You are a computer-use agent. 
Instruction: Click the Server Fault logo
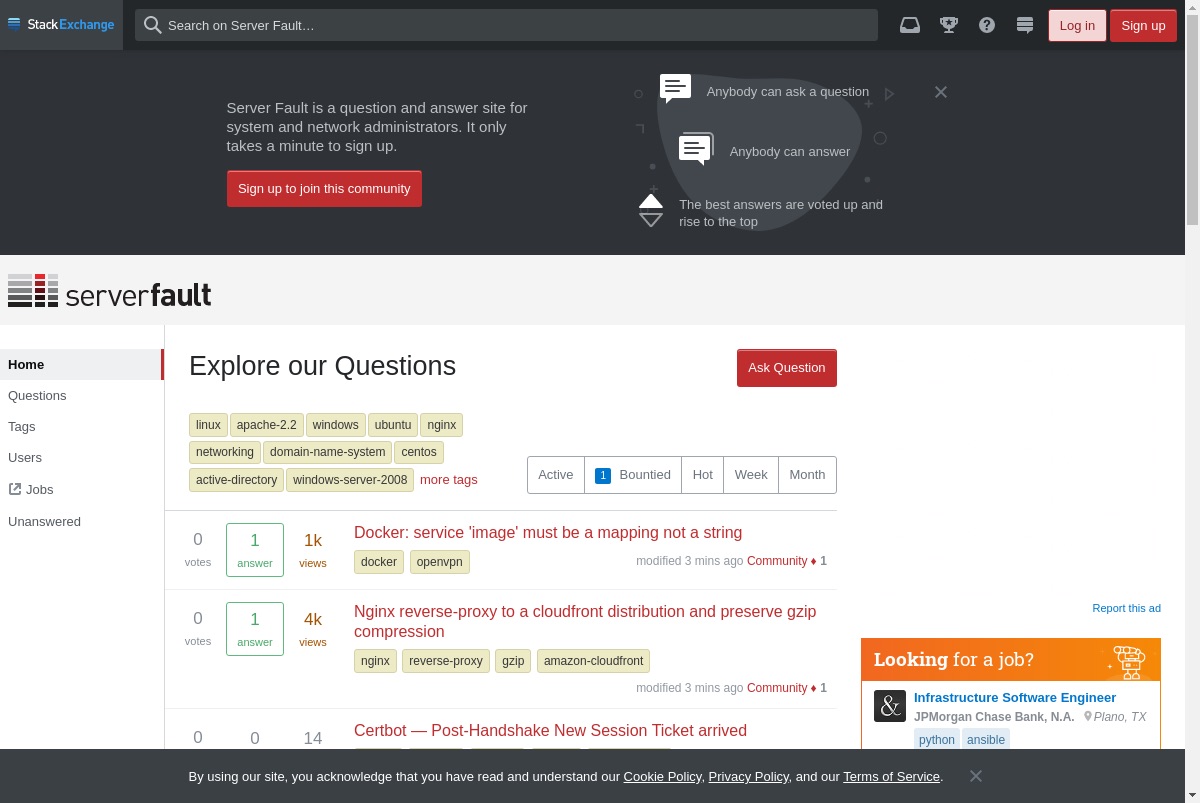click(110, 291)
